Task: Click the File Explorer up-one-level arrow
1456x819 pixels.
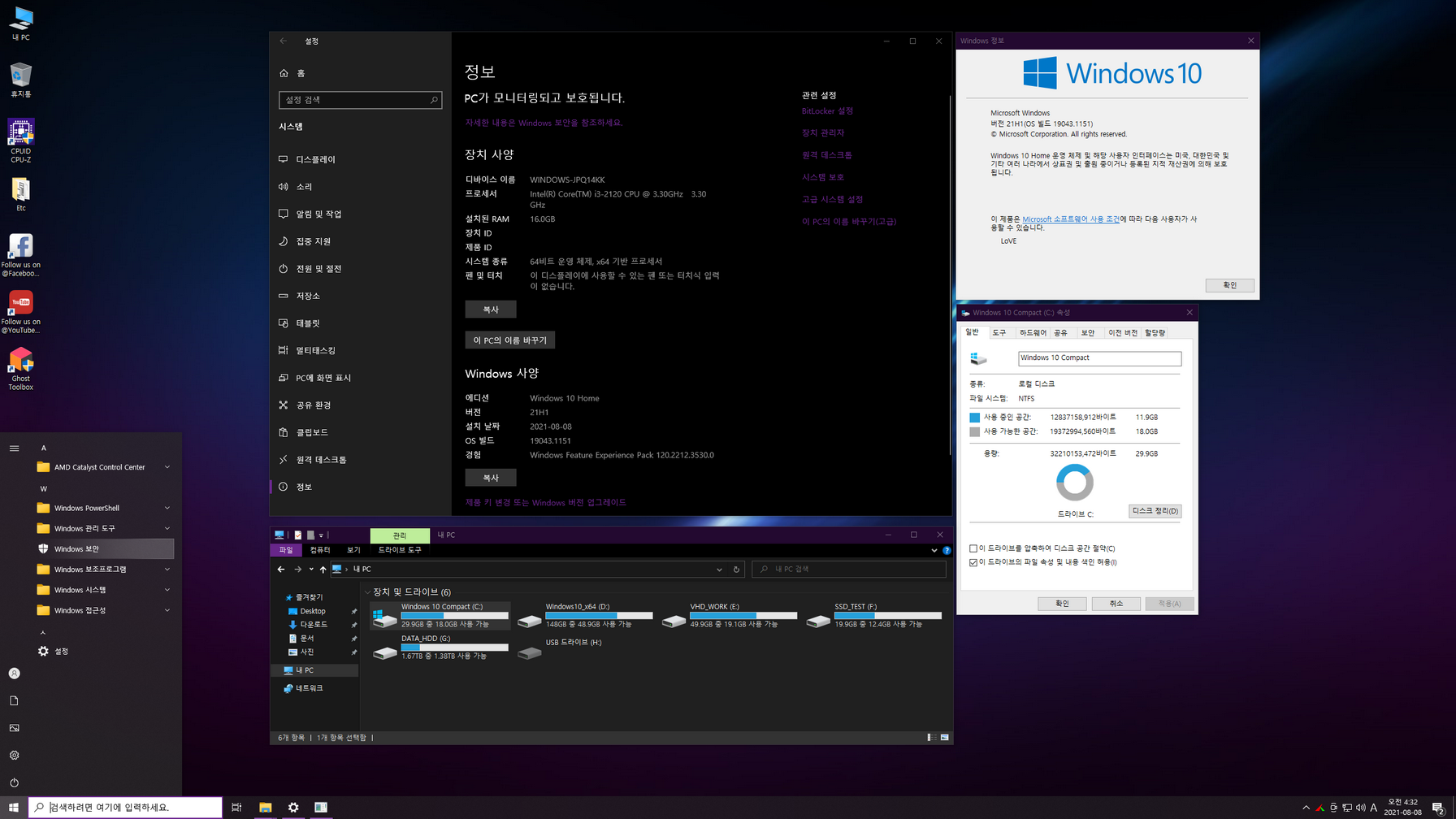Action: pos(323,570)
